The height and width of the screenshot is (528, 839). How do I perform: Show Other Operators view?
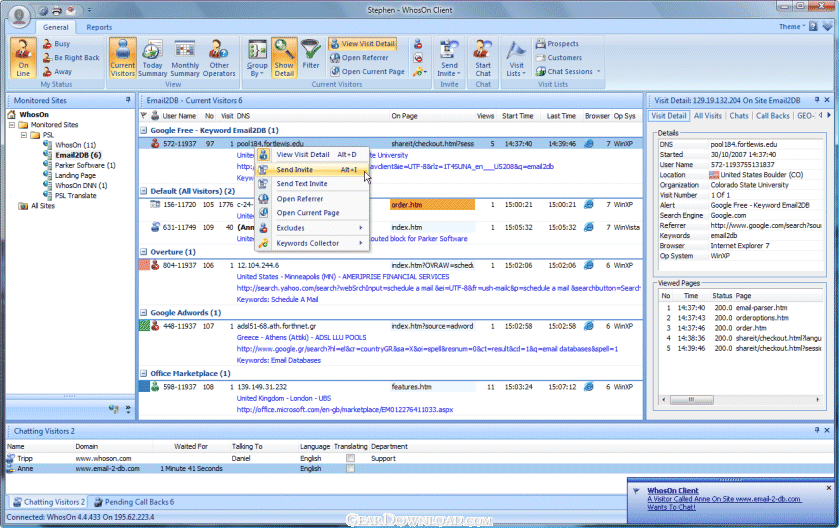coord(219,58)
